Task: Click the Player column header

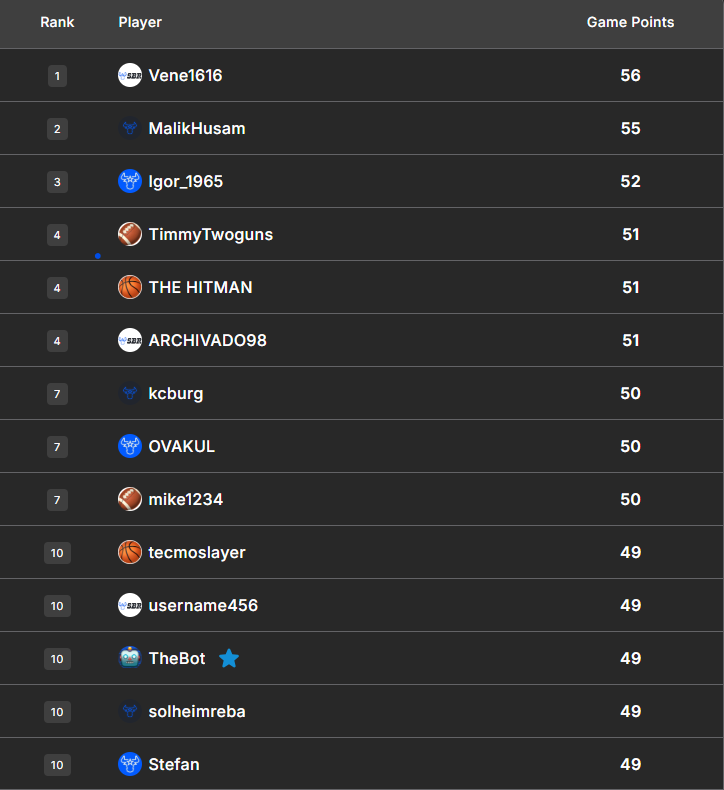Action: point(140,22)
